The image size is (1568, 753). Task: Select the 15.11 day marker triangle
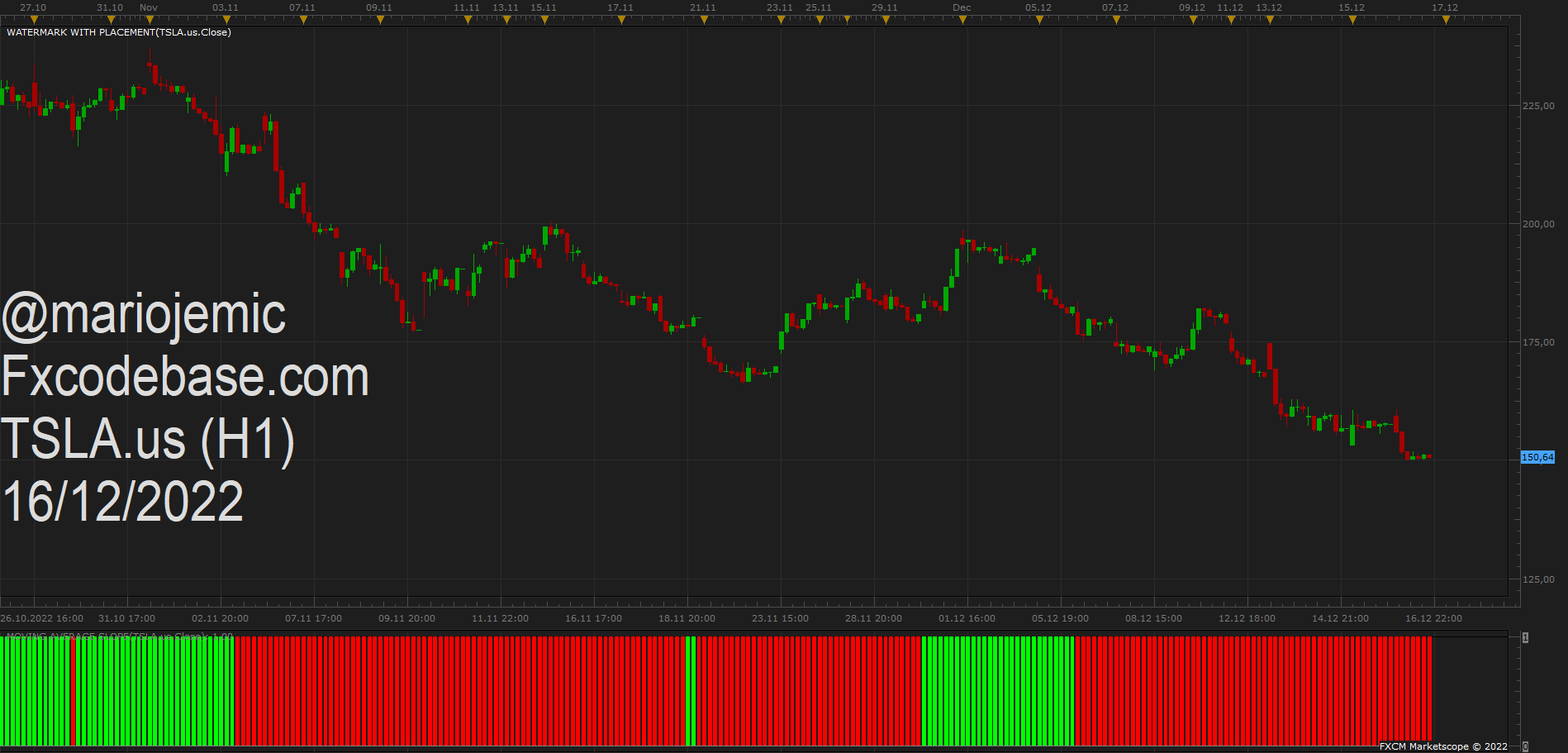[x=544, y=20]
